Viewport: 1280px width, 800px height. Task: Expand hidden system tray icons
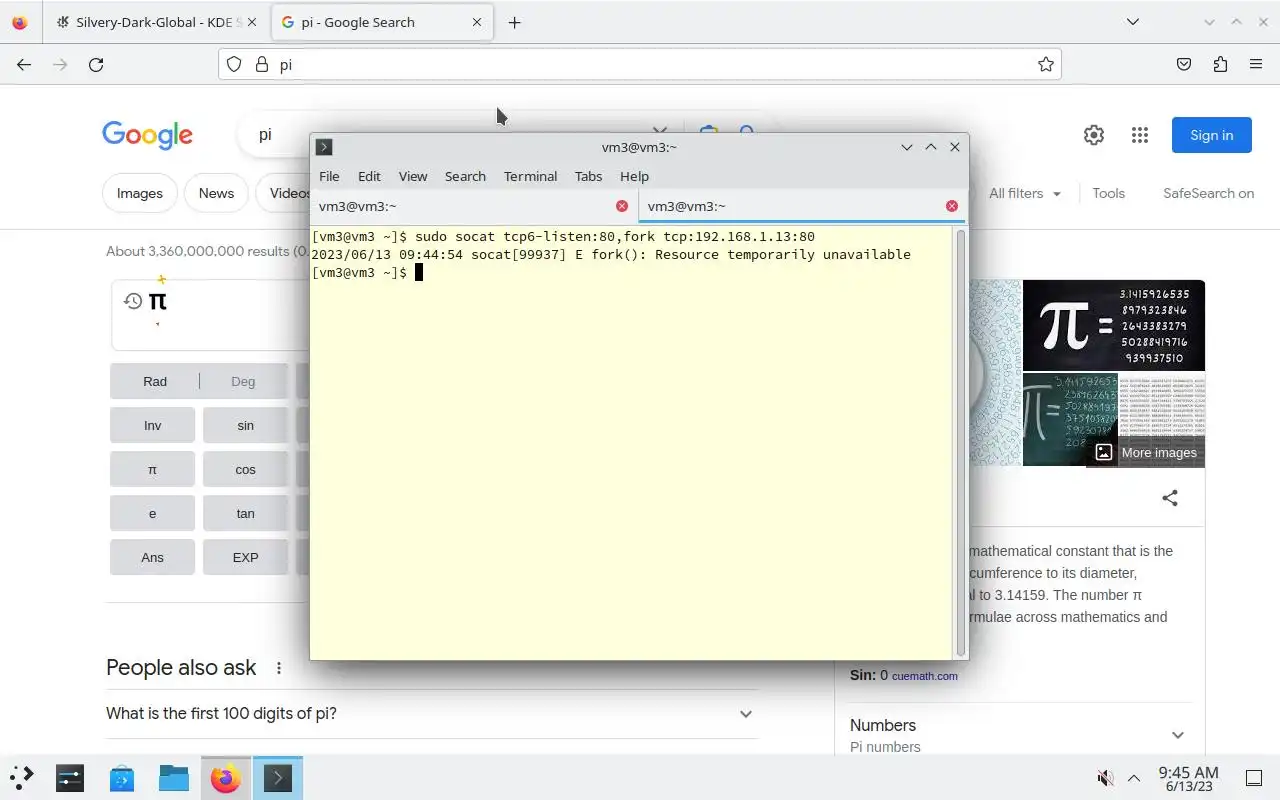click(1134, 778)
